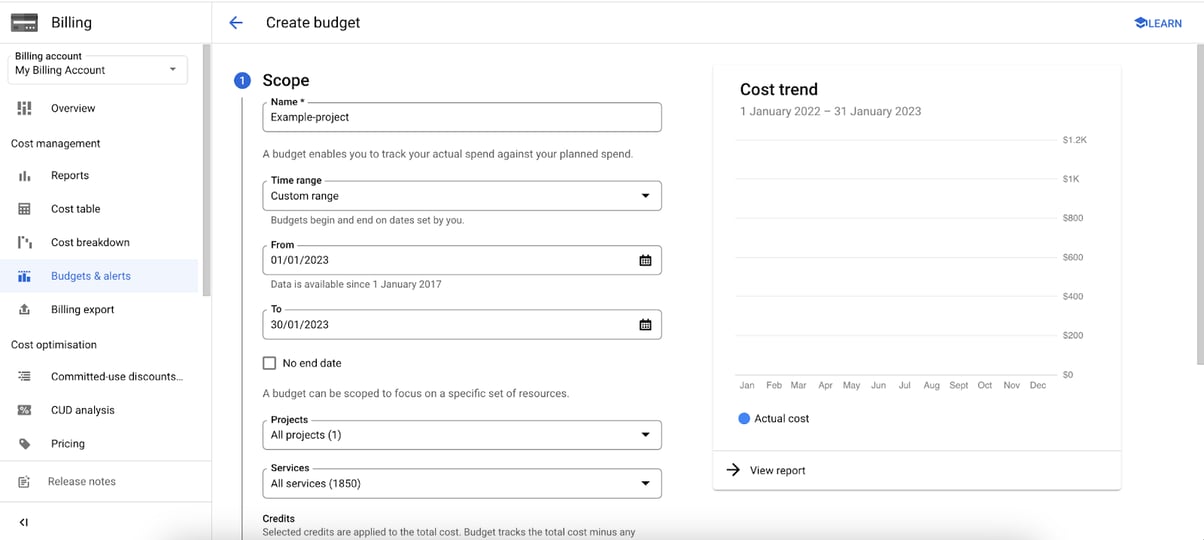Click the CUD analysis percent icon
This screenshot has width=1204, height=540.
coord(25,410)
